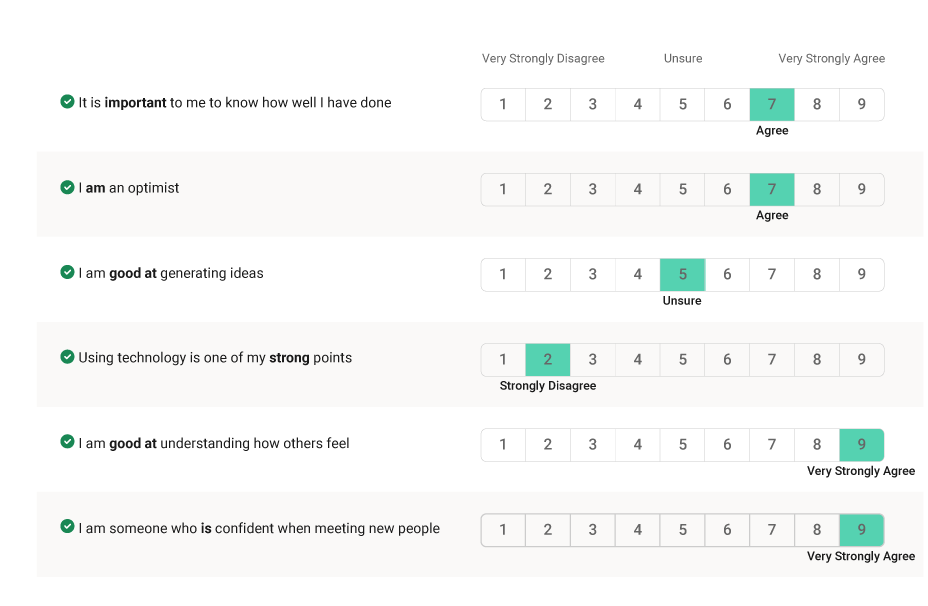Click the 'Very Strongly Disagree' scale header
Screen dimensions: 928x606
pos(543,59)
